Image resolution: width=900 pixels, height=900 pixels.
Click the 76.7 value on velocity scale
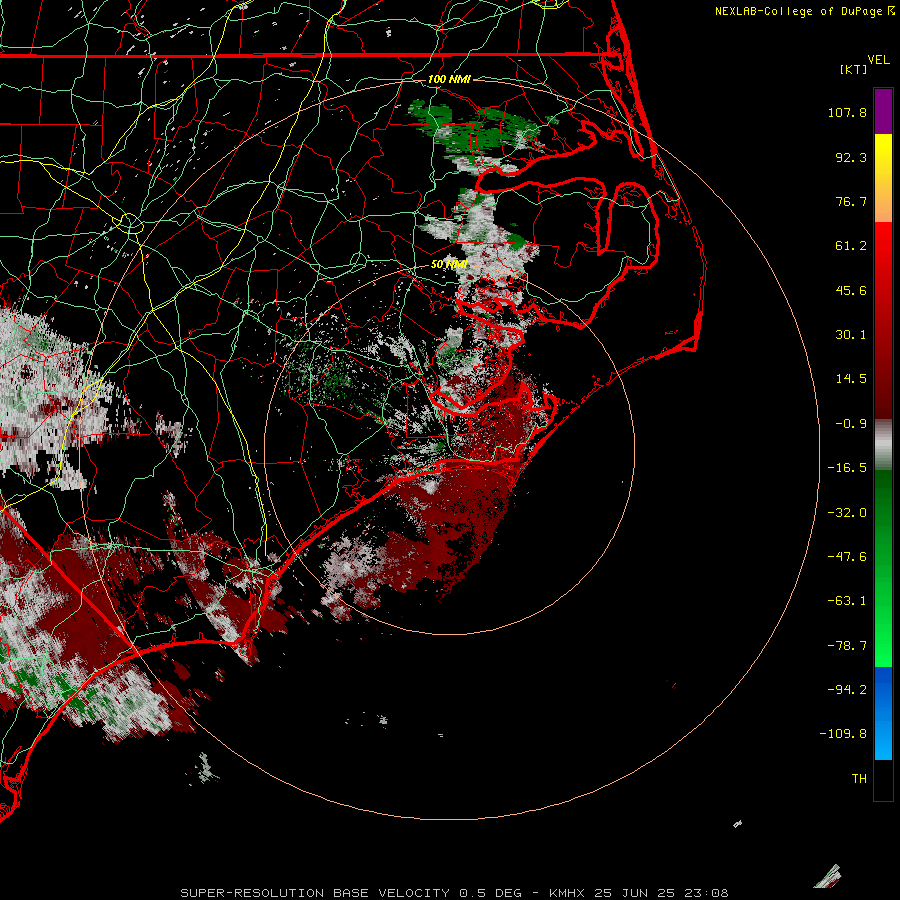(x=851, y=201)
